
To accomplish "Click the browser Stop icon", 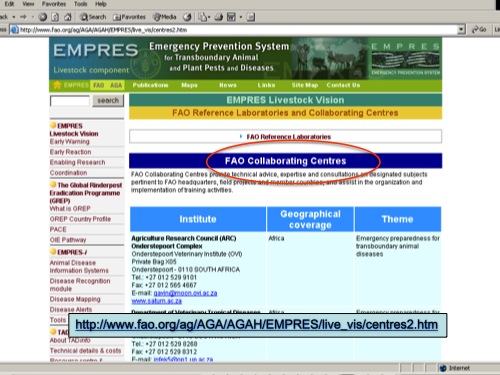I will click(x=43, y=17).
